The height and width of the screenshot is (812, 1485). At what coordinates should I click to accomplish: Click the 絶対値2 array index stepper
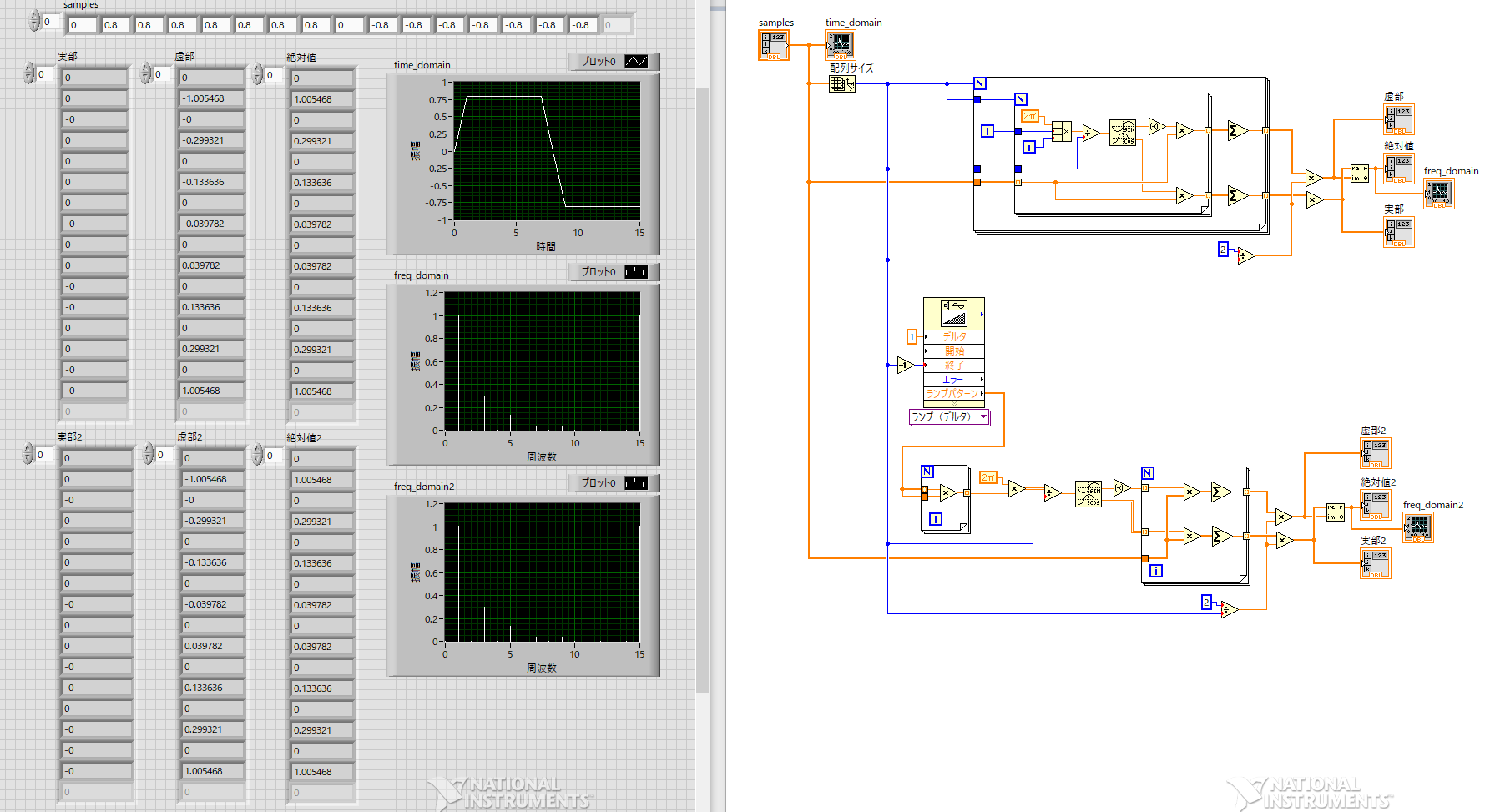point(258,455)
